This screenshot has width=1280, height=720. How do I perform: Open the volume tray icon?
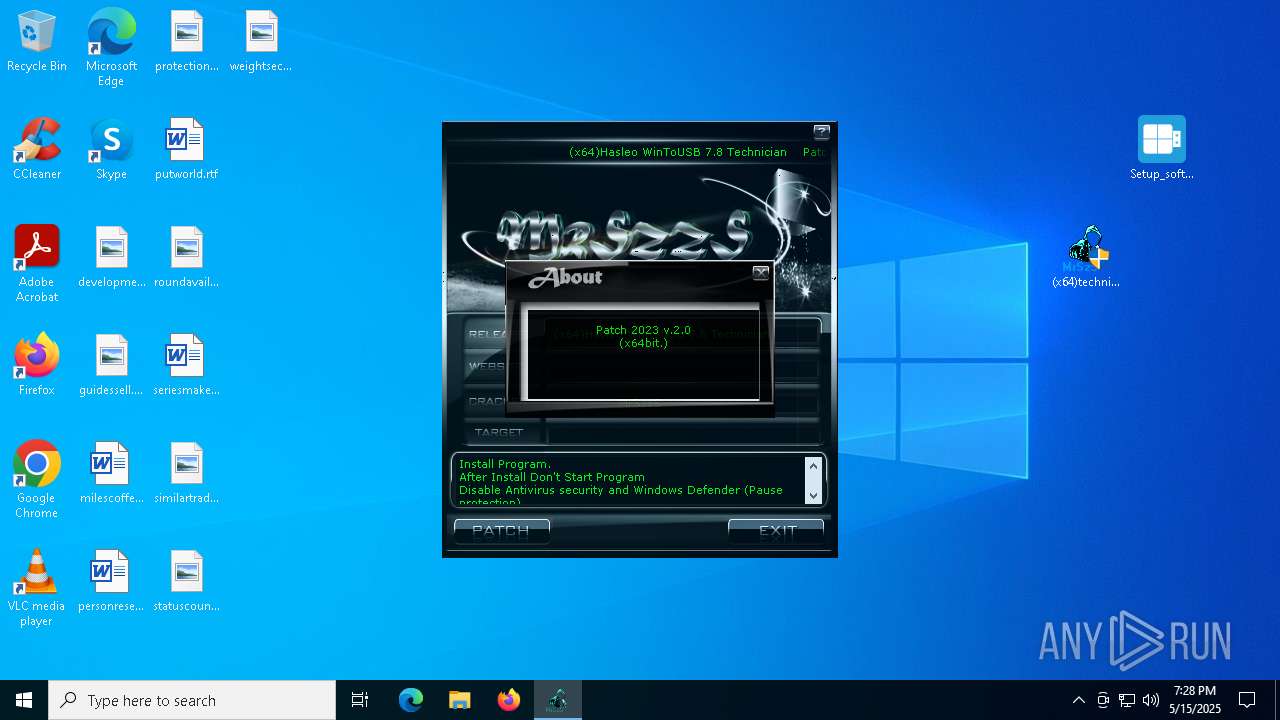[1151, 700]
